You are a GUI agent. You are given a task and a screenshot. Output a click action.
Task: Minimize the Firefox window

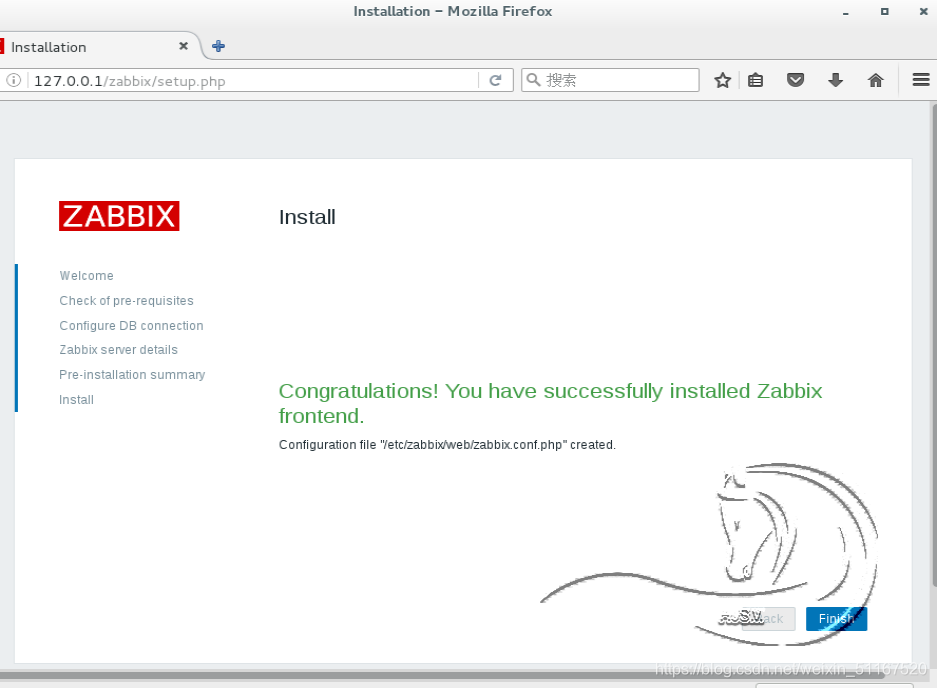click(846, 12)
